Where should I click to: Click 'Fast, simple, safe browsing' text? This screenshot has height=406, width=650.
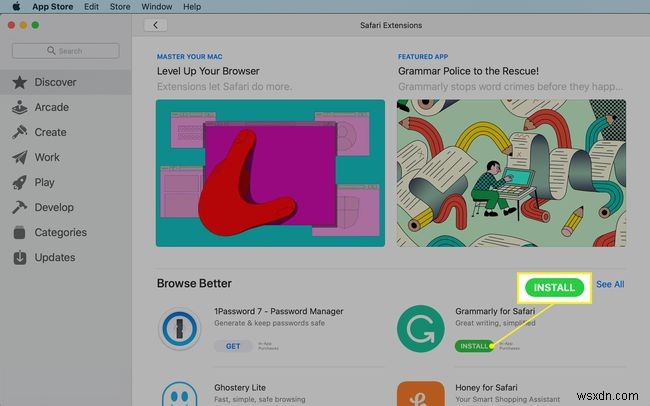click(x=260, y=399)
